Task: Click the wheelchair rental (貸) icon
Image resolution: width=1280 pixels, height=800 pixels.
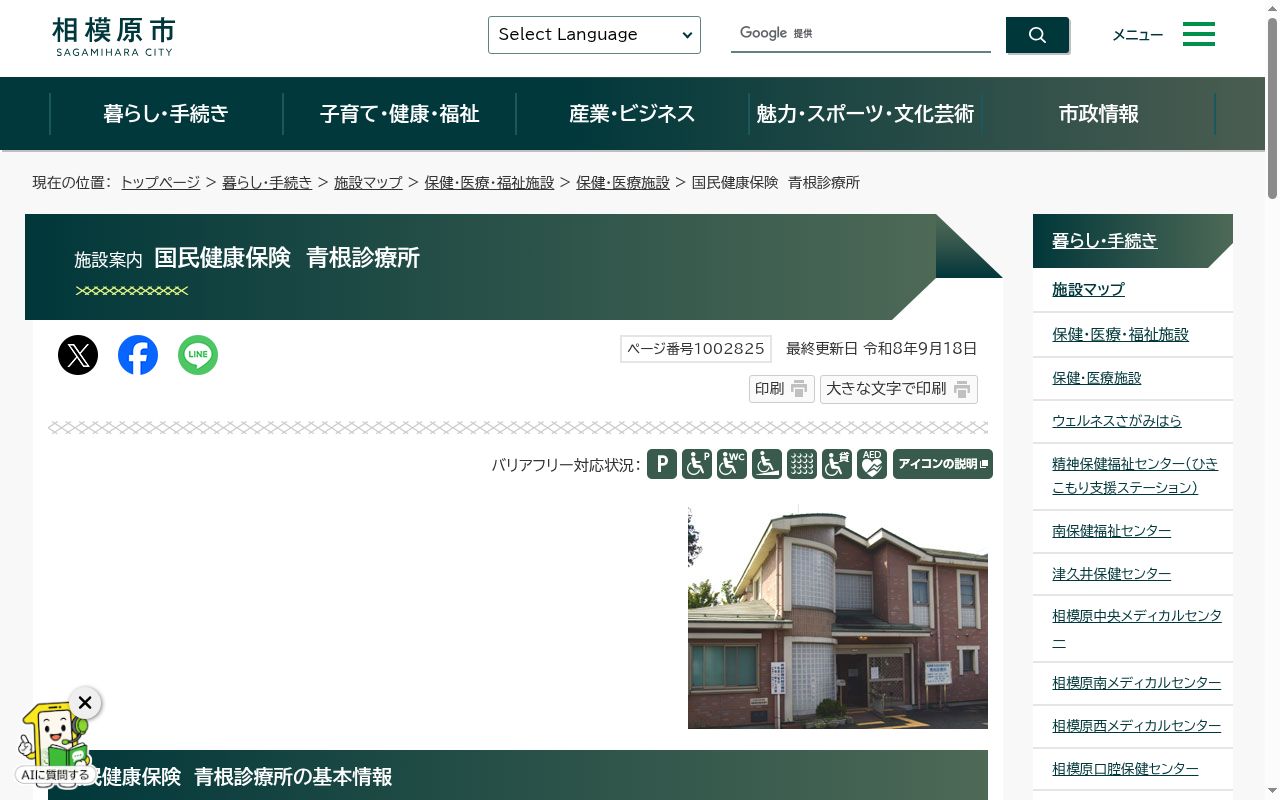Action: pos(837,464)
